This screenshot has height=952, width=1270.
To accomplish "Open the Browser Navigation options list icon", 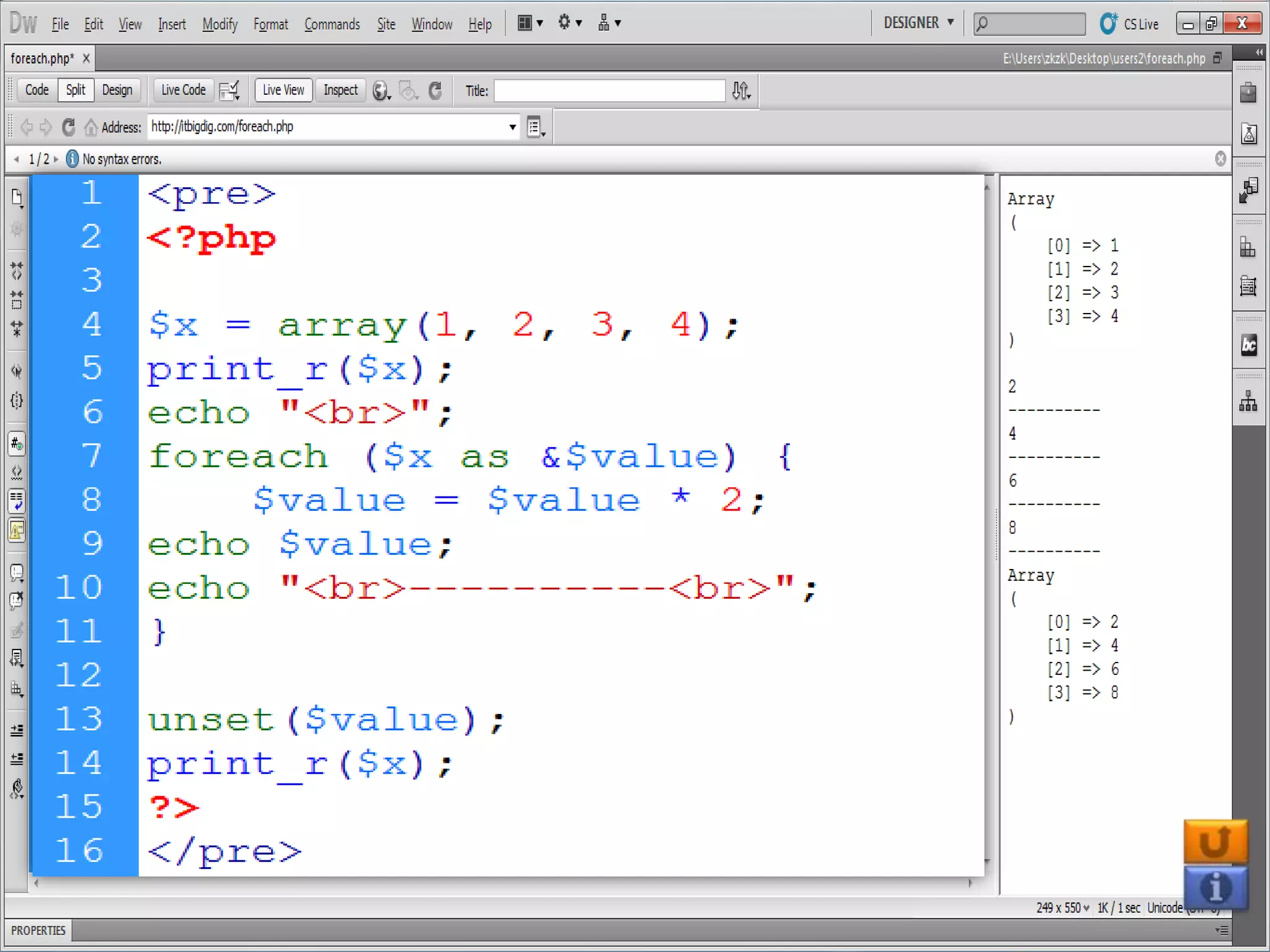I will point(535,127).
